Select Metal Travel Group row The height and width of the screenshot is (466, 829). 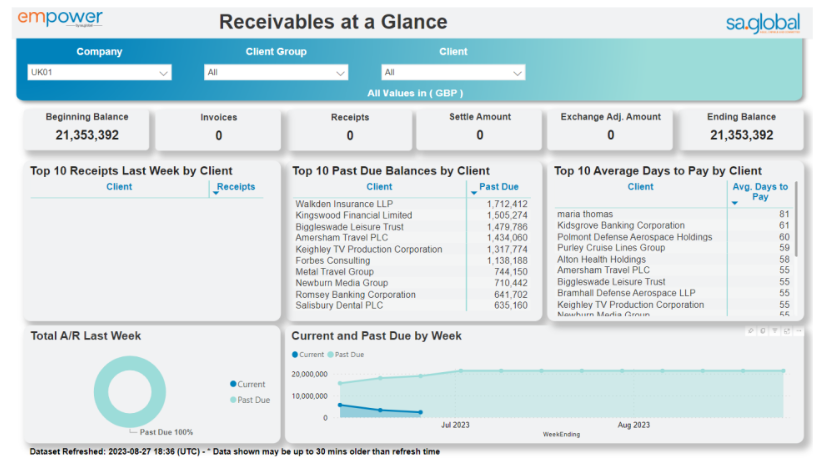411,271
